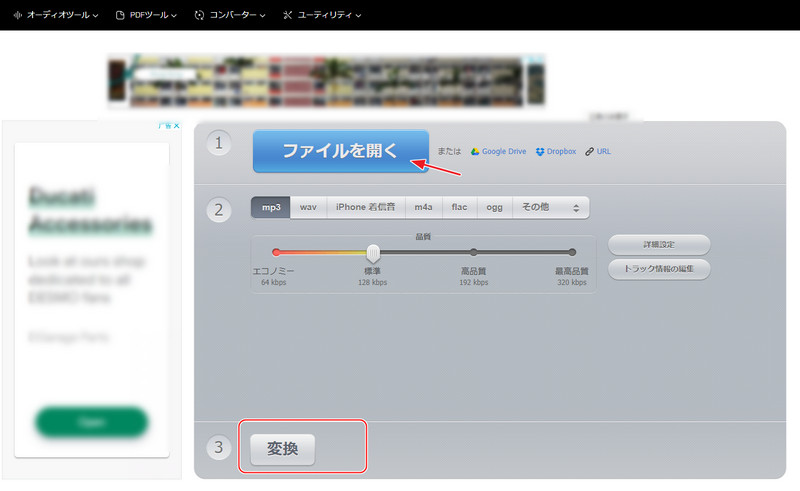Click the PDF tools document icon

tap(120, 15)
